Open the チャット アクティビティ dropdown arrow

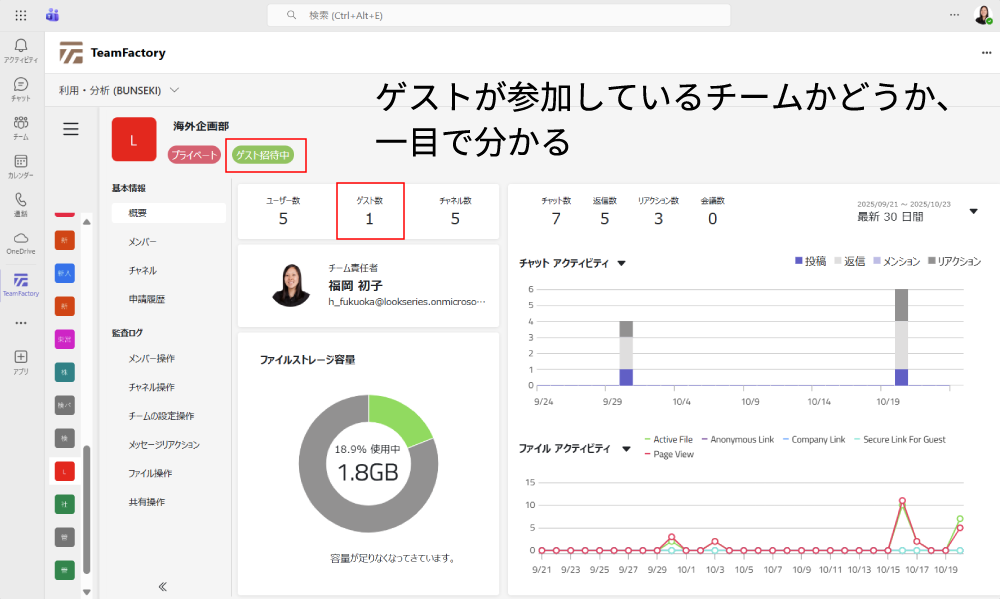click(x=621, y=264)
